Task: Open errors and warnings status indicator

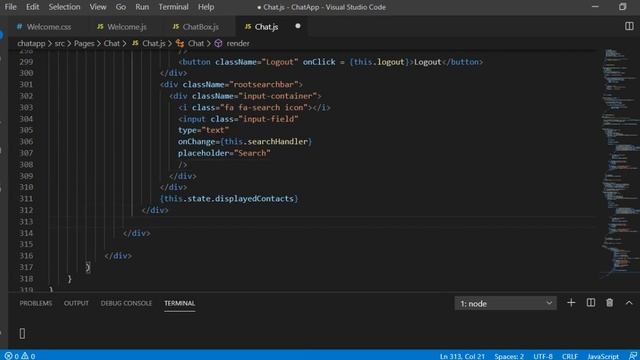Action: tap(20, 356)
